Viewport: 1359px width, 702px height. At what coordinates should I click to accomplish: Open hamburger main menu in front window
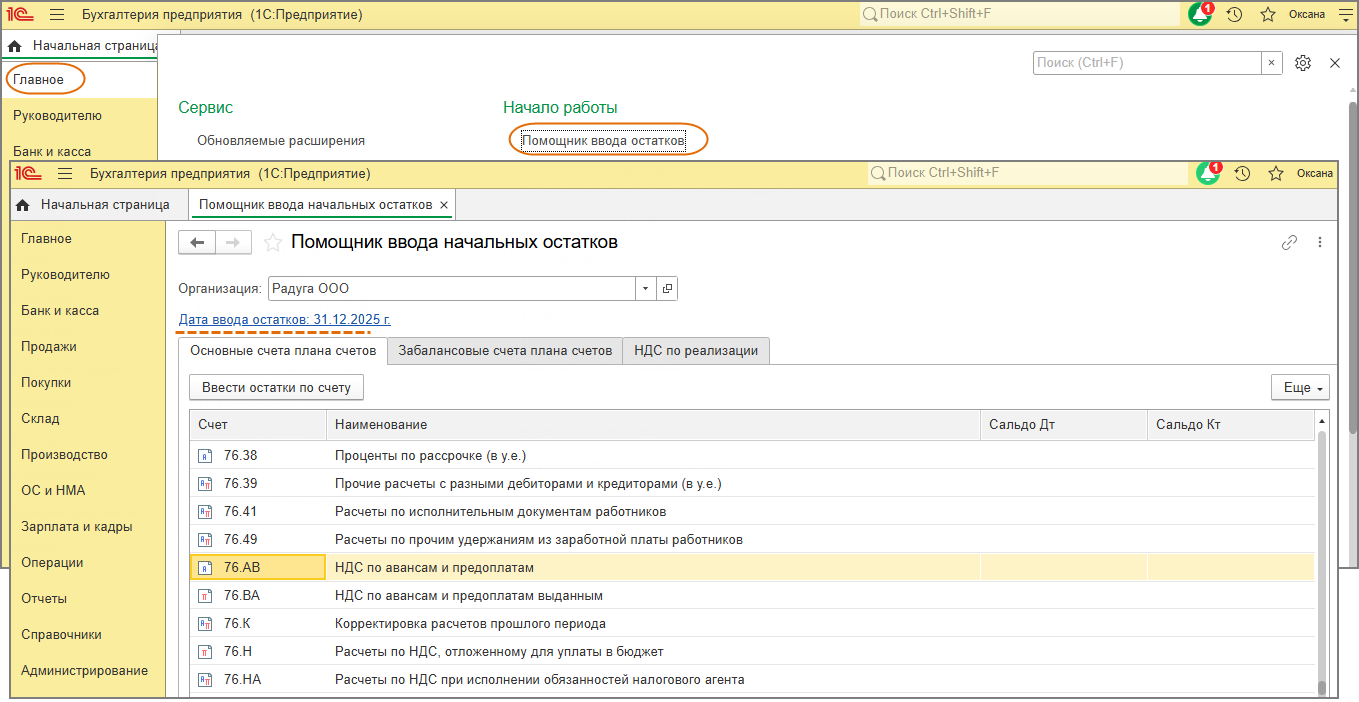coord(65,173)
